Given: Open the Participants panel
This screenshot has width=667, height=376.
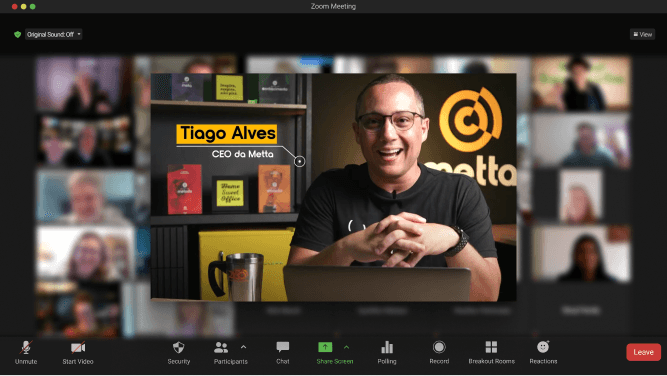Looking at the screenshot, I should click(230, 353).
